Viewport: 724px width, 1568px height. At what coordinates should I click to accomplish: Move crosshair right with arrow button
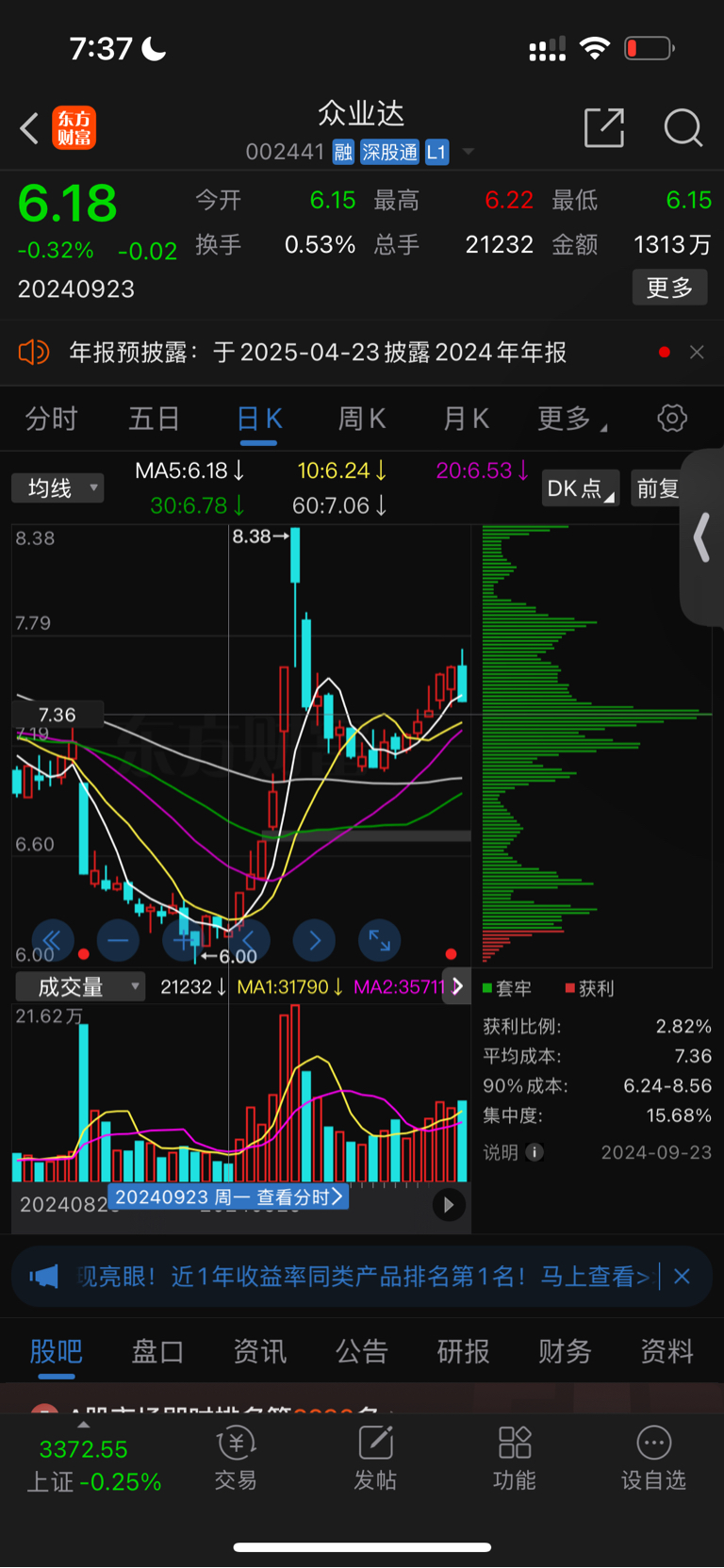pos(314,940)
